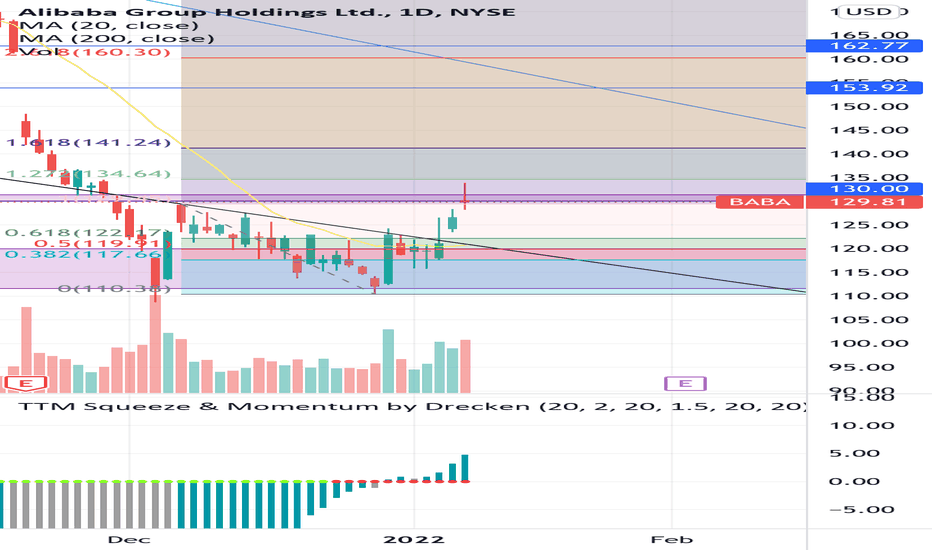Click the BABA ticker price tag
The image size is (932, 550).
(760, 202)
